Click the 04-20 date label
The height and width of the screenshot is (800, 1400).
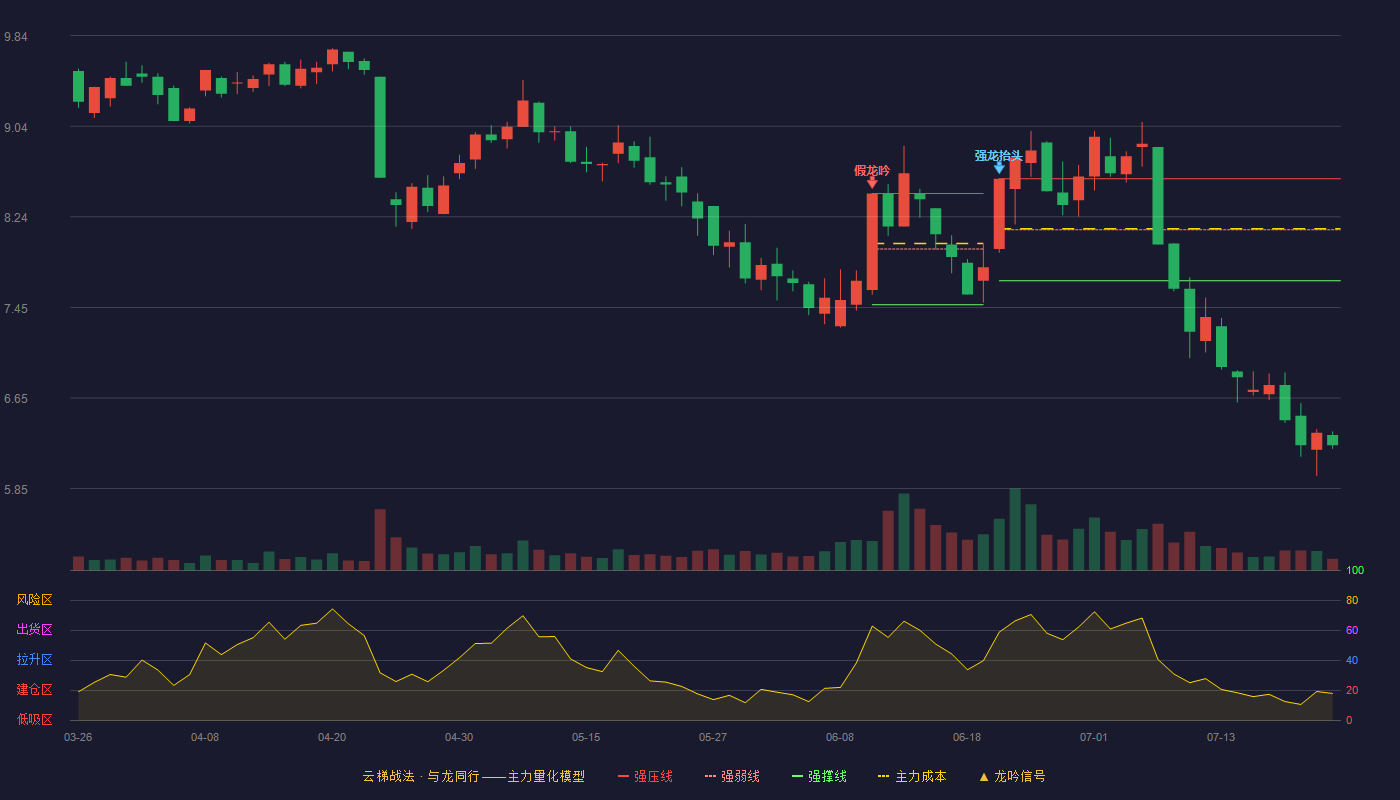[332, 737]
